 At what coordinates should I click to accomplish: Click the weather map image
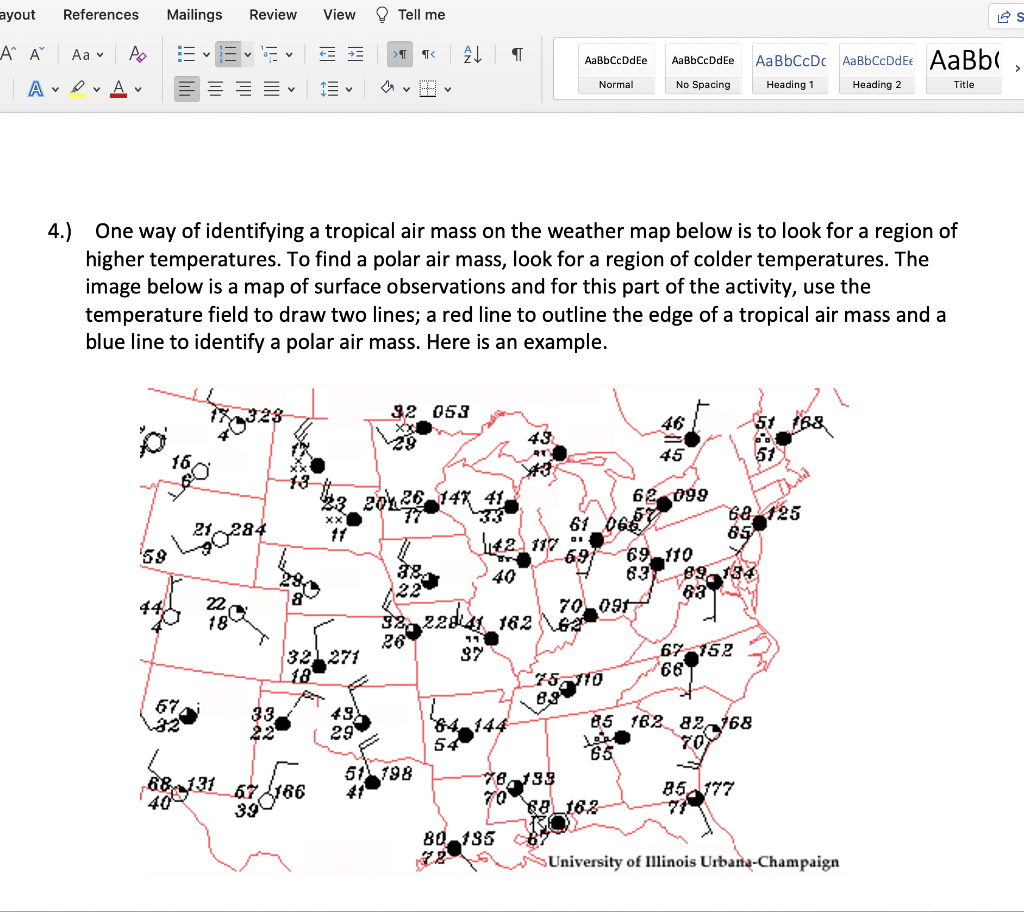click(x=494, y=630)
